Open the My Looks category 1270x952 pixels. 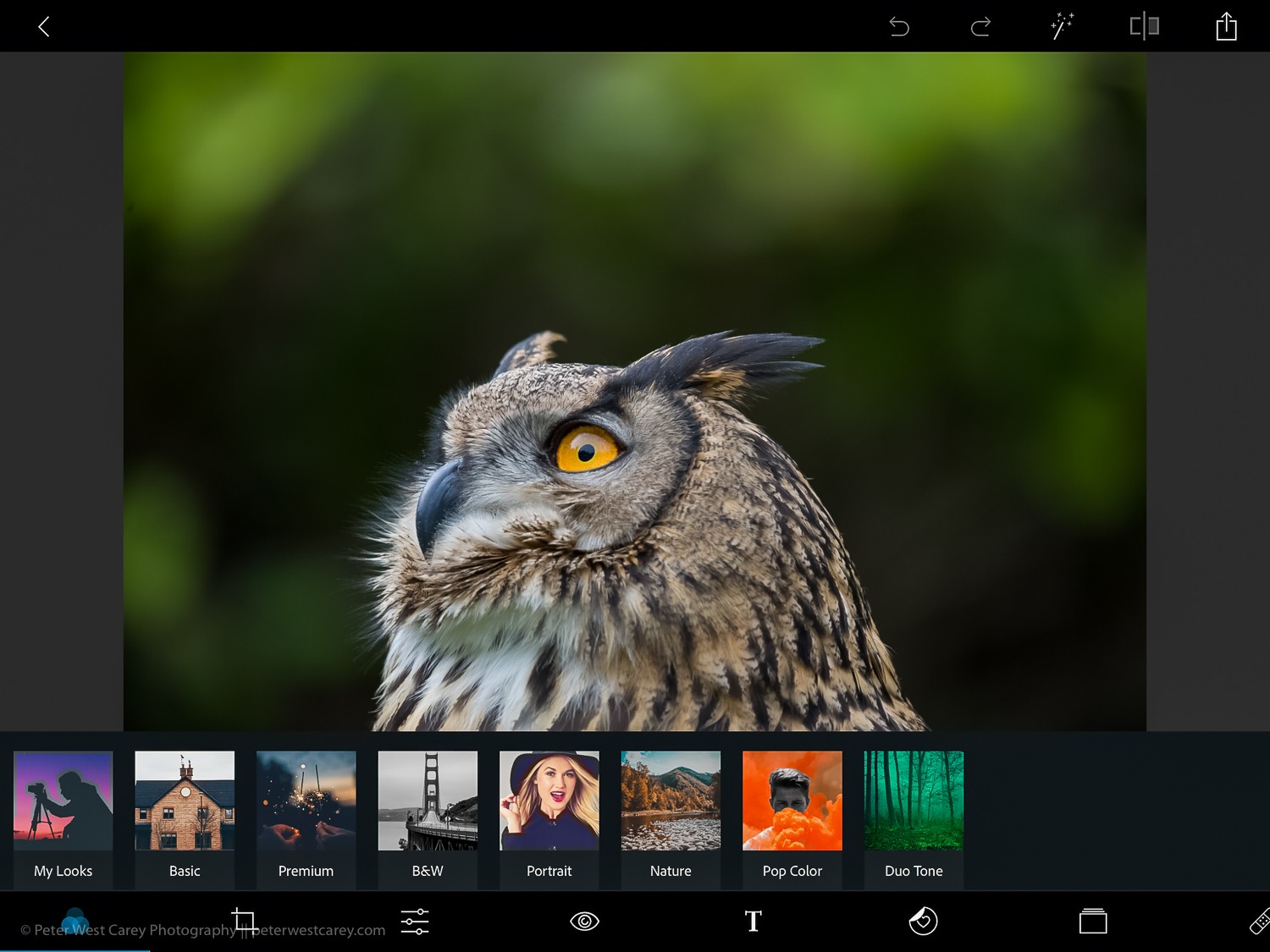click(63, 818)
